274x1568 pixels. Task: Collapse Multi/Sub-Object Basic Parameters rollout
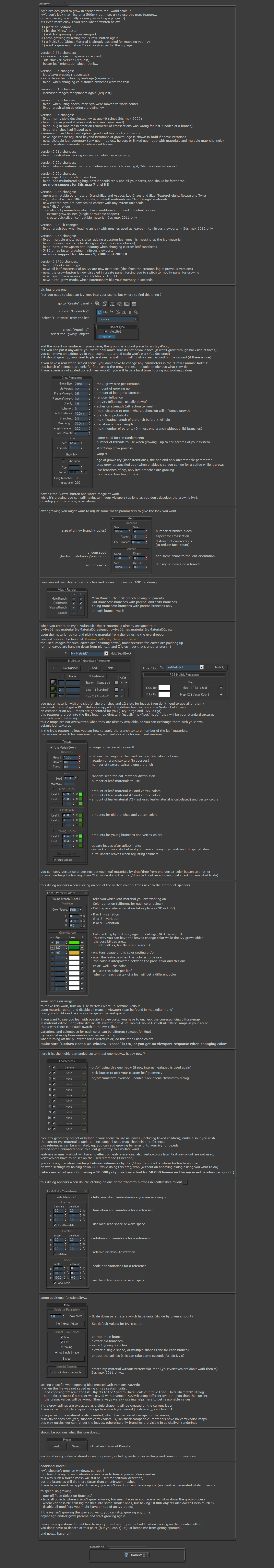tap(89, 661)
